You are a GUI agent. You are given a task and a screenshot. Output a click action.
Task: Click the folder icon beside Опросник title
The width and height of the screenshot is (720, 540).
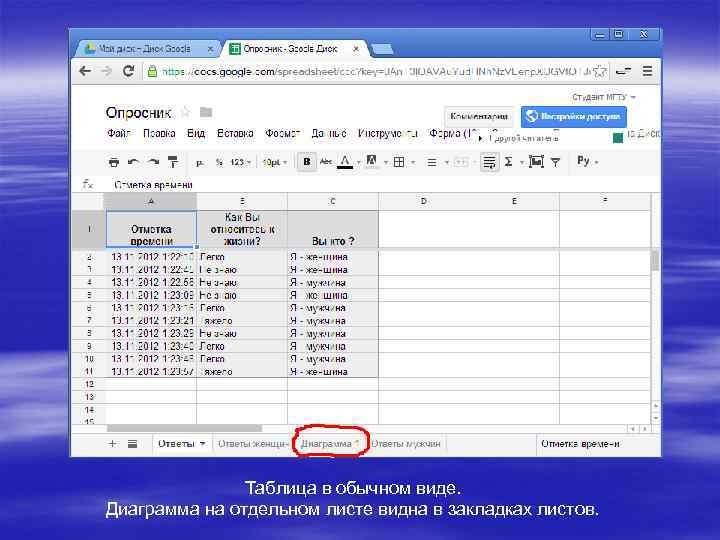[x=206, y=112]
